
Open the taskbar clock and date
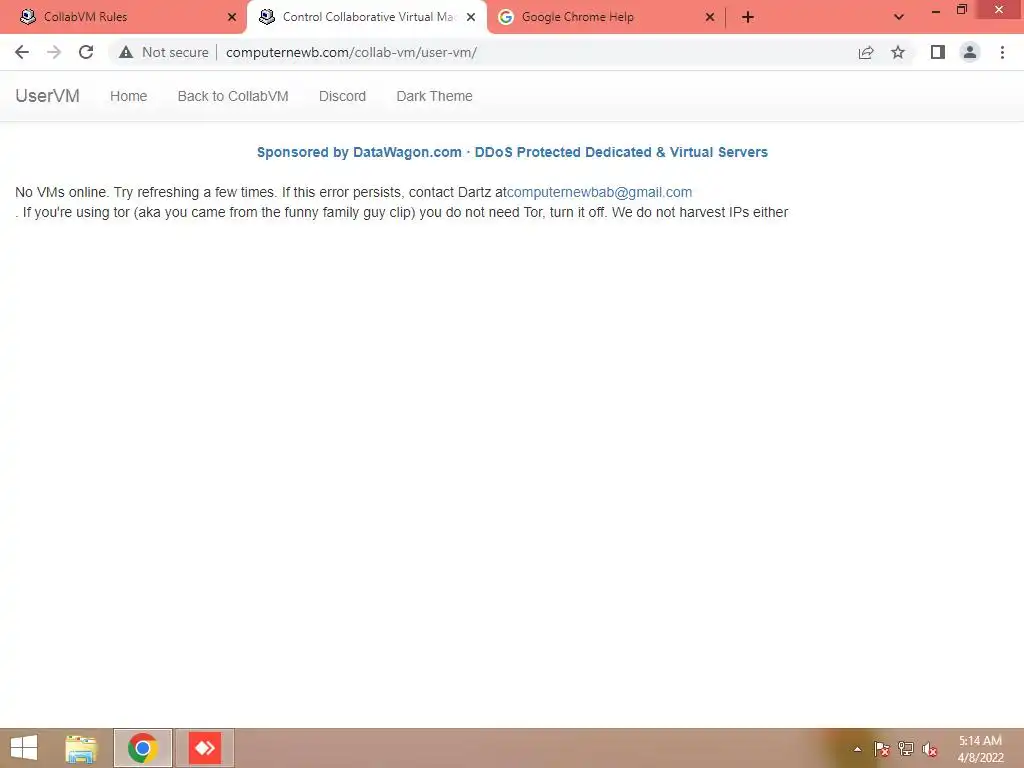[980, 749]
